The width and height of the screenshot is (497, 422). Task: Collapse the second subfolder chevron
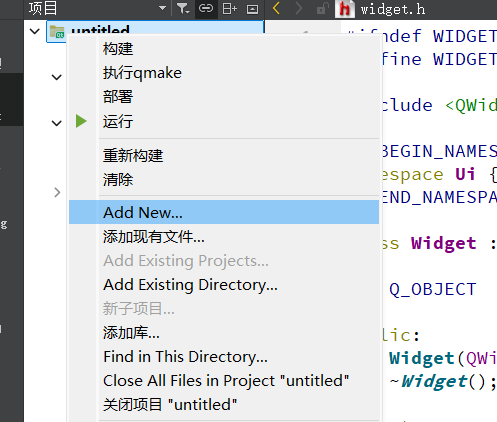pyautogui.click(x=57, y=123)
